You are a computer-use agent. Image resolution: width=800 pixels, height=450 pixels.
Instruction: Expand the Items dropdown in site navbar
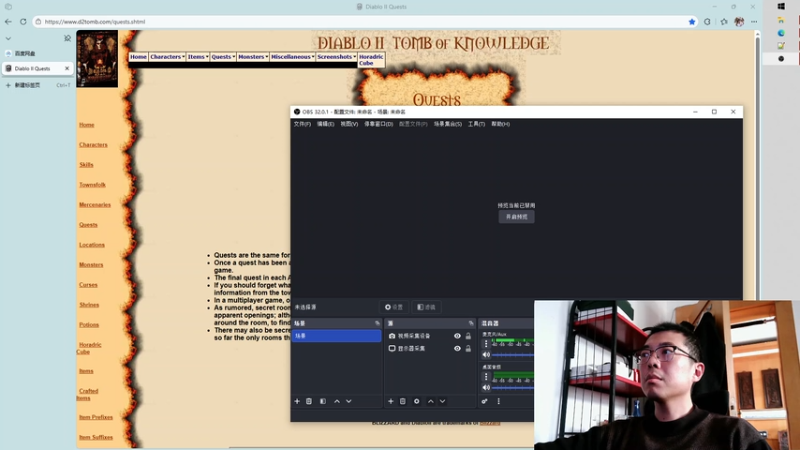pos(197,57)
